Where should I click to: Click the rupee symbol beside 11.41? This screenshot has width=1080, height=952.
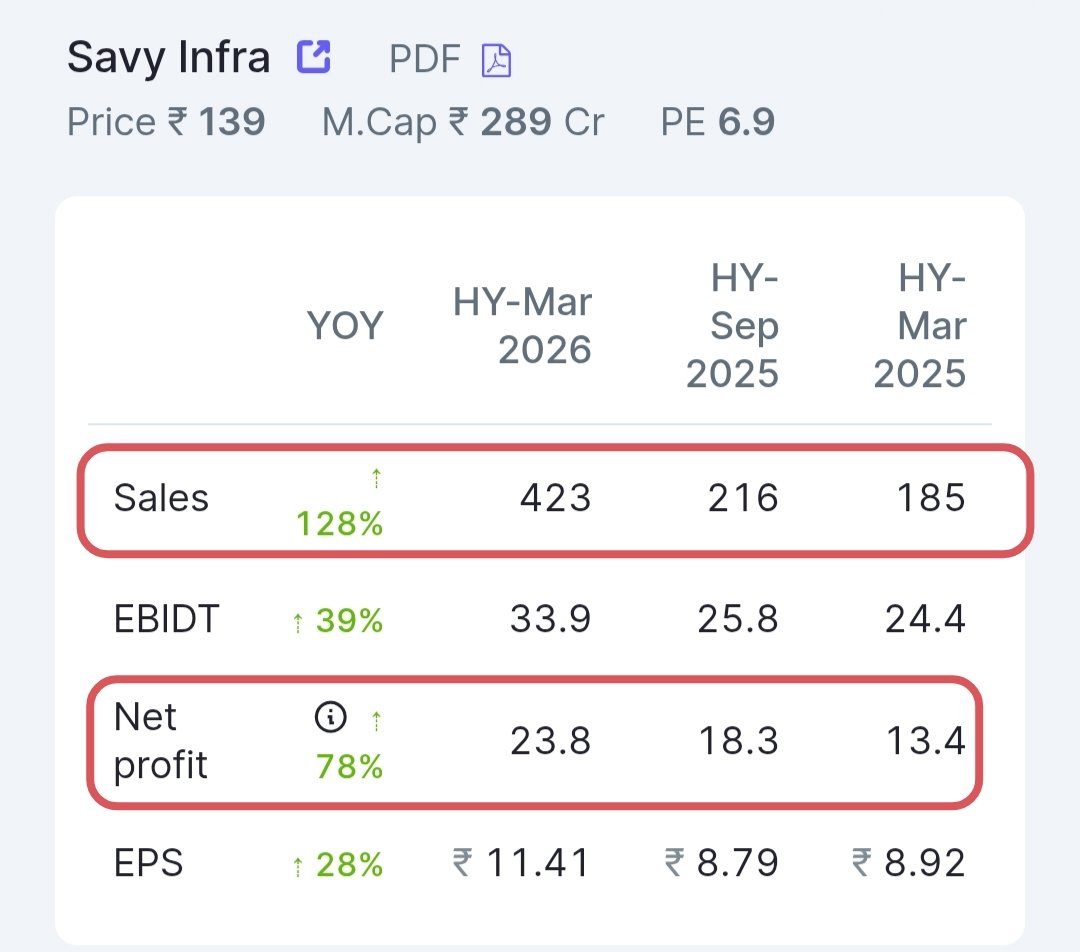click(x=463, y=862)
